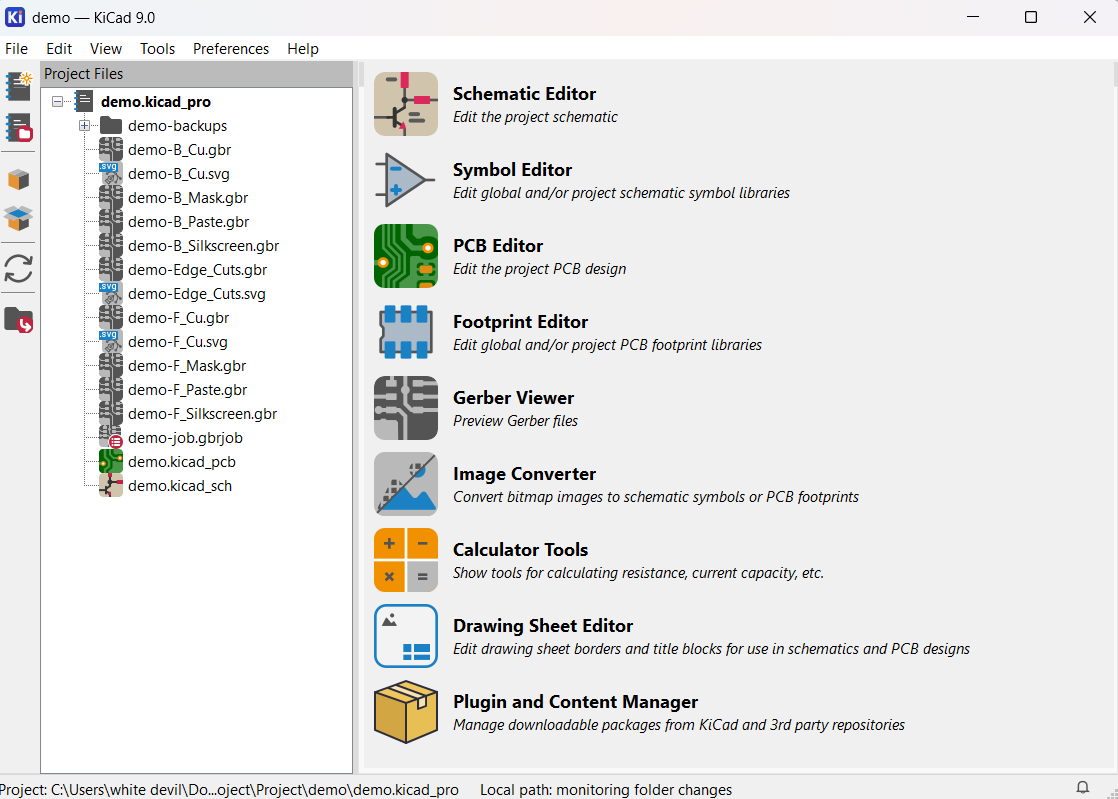Click the Drawing Sheet Editor title text
The height and width of the screenshot is (799, 1118).
coord(543,626)
